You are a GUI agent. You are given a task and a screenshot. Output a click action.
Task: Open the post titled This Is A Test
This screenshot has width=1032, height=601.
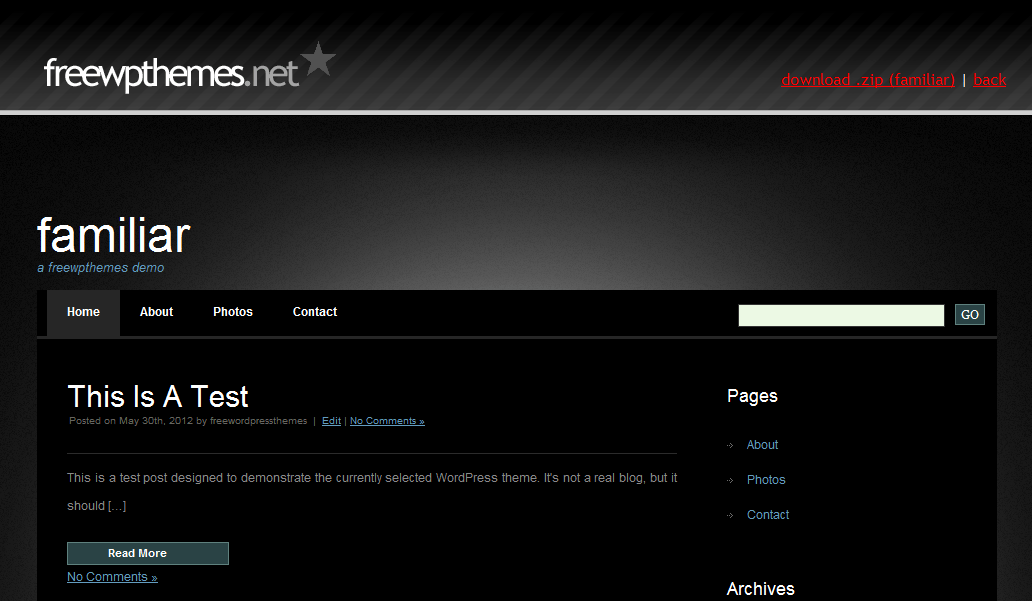pos(157,397)
